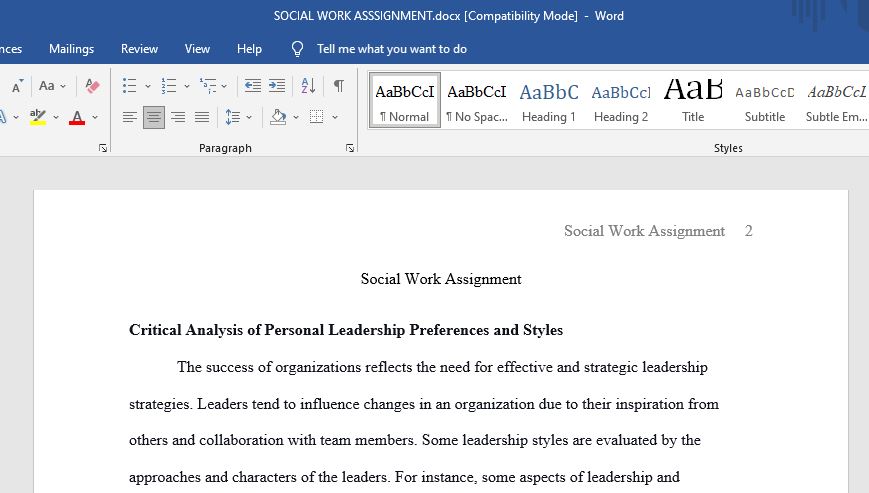Click the line starting 'The success of organizations'
The height and width of the screenshot is (493, 869).
click(442, 367)
